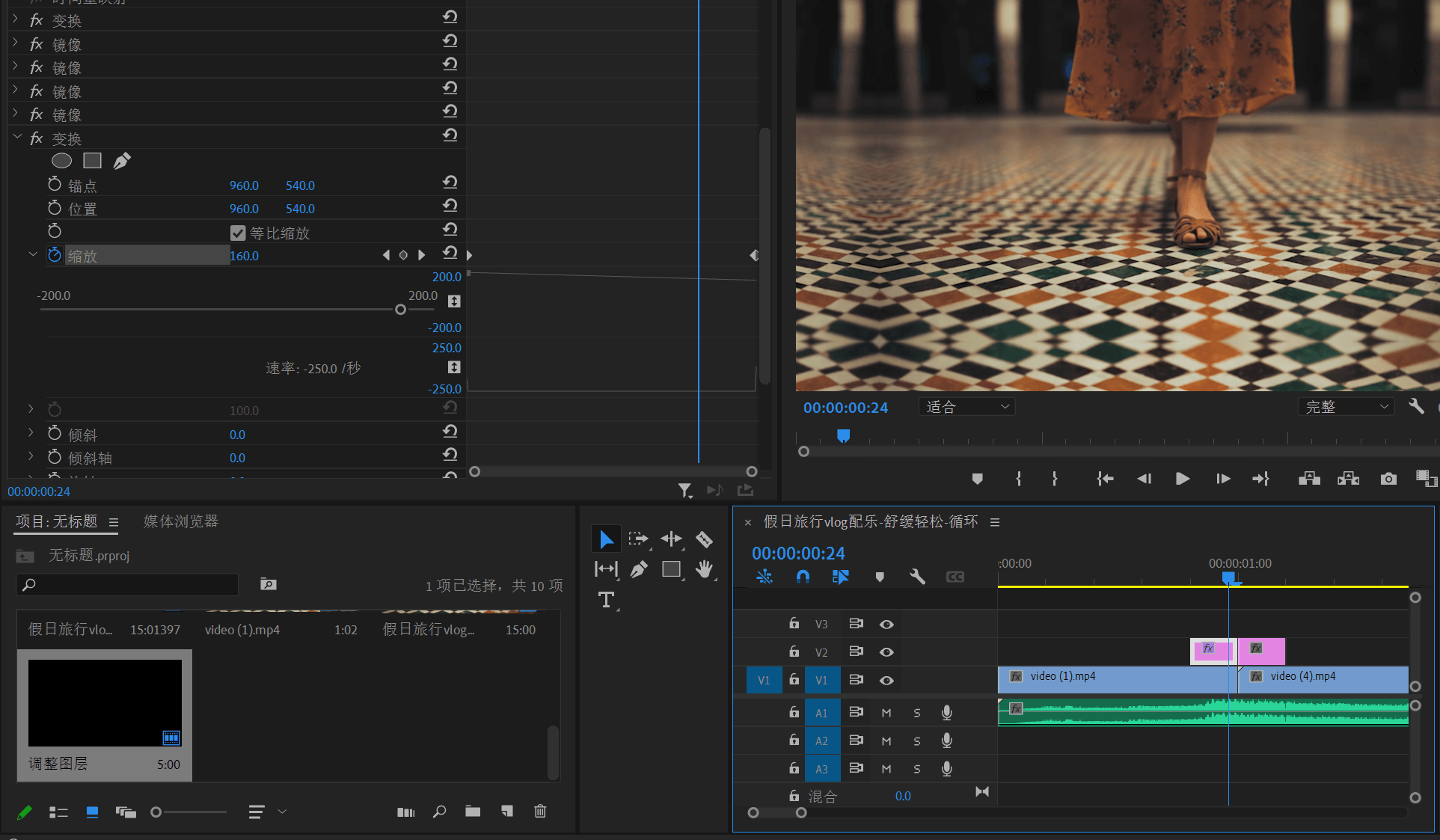Hide the V2 track output

click(886, 652)
